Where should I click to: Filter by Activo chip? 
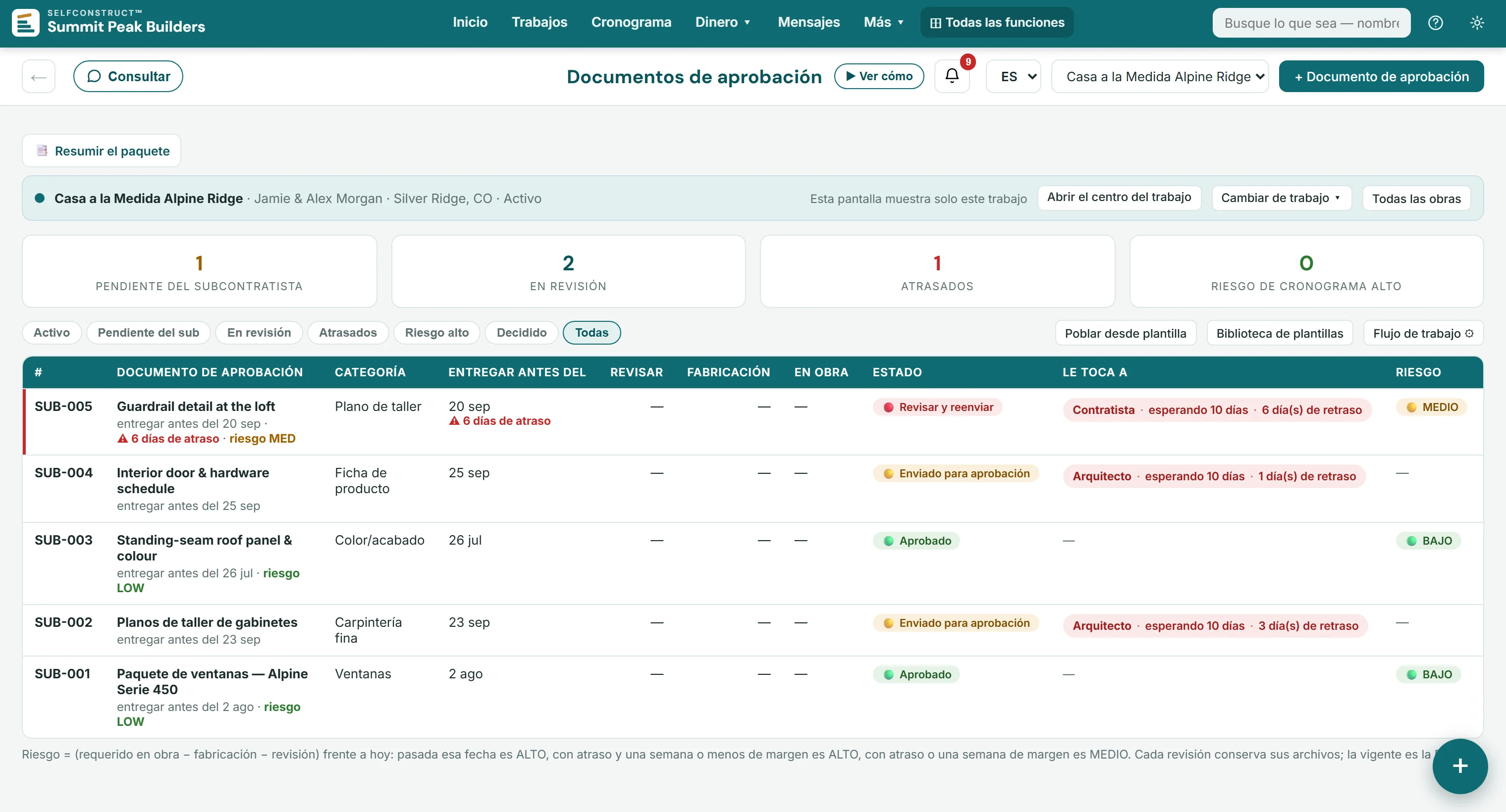[52, 332]
